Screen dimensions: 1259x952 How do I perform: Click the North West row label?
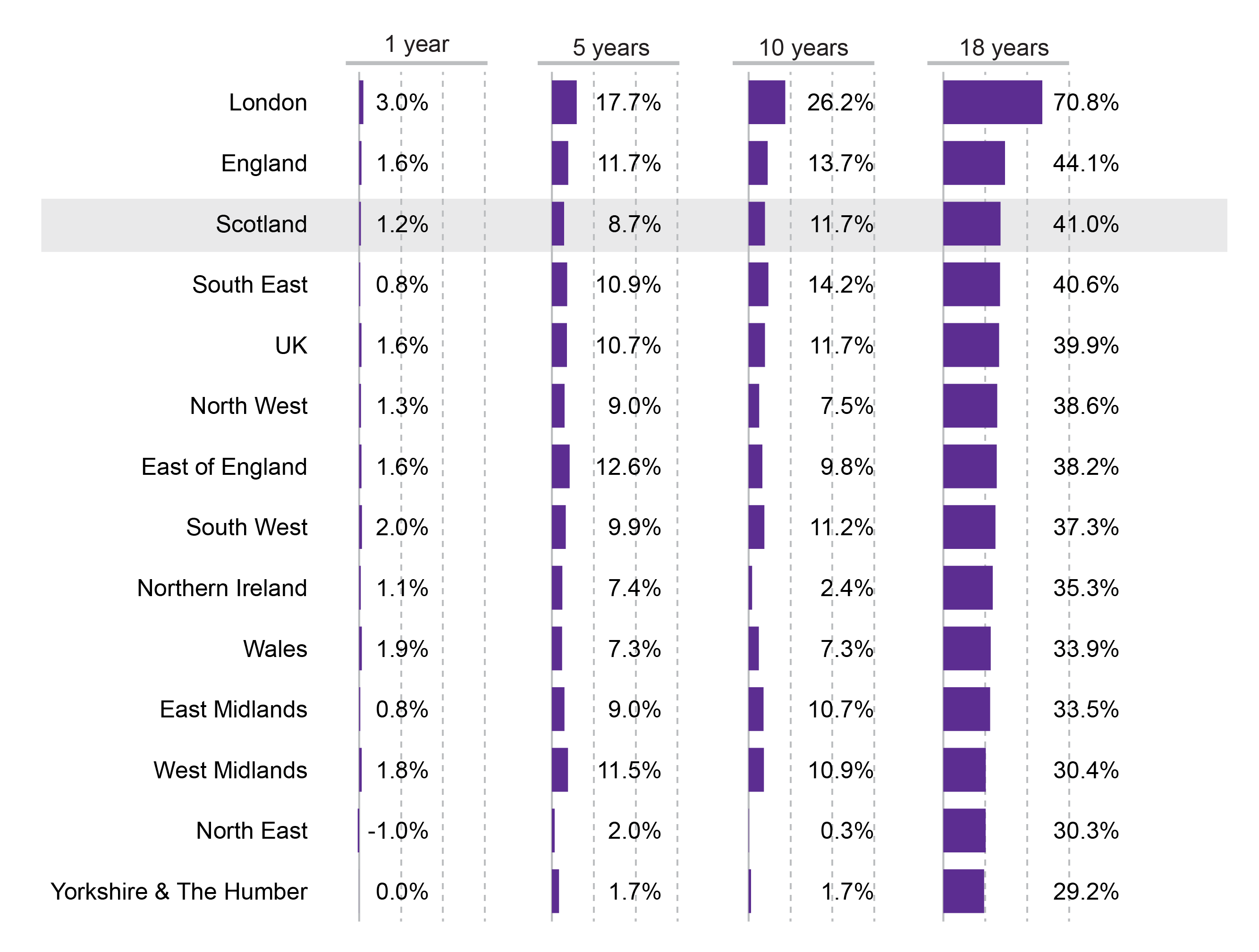coord(248,406)
